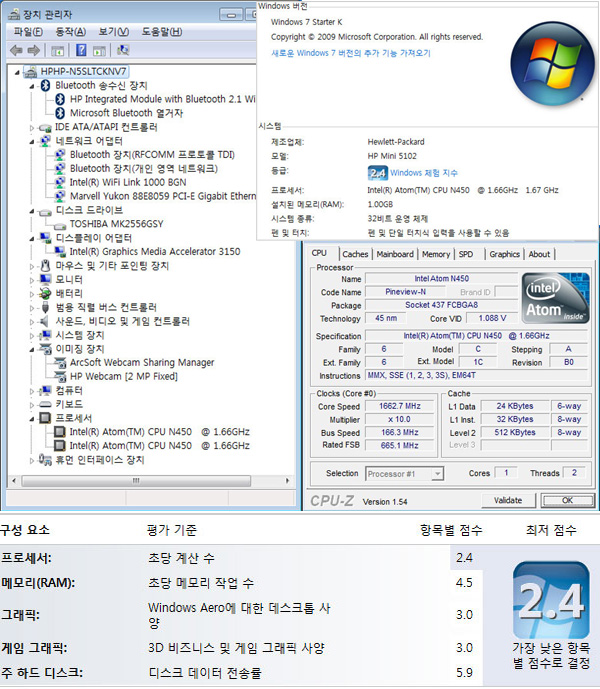Expand the 키보드 node
The image size is (600, 689).
click(32, 405)
